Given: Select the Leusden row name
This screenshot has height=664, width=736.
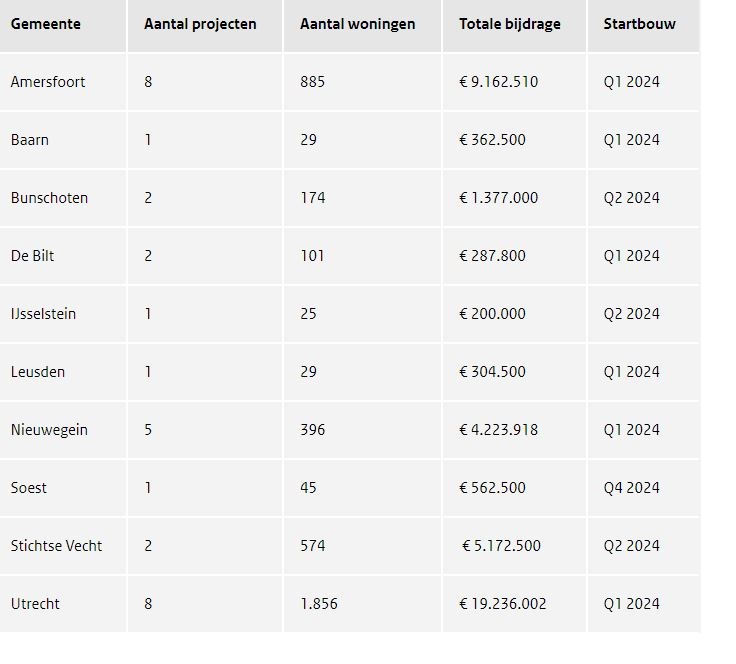Looking at the screenshot, I should pyautogui.click(x=38, y=372).
